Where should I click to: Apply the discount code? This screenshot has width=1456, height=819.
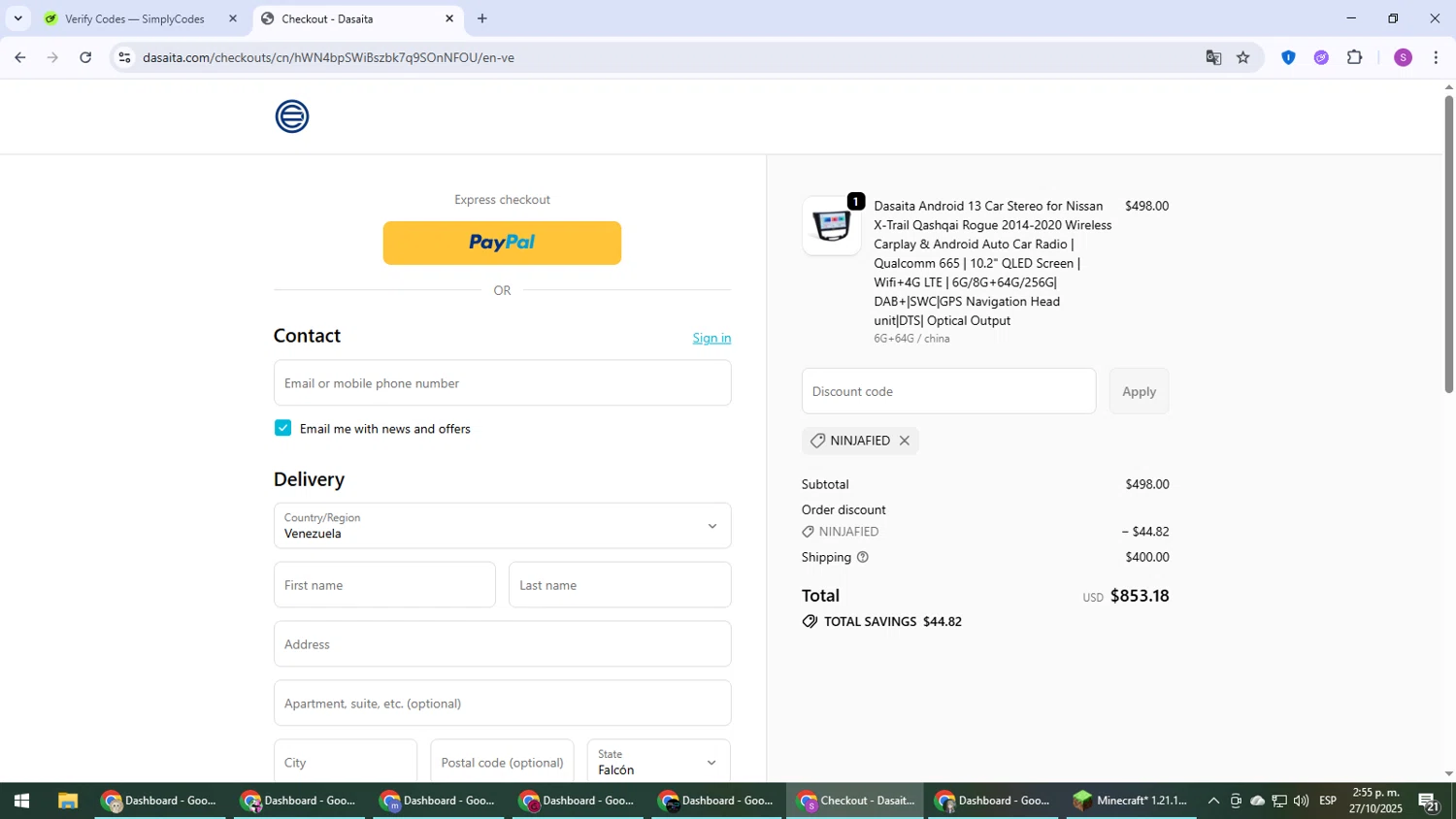coord(1139,391)
